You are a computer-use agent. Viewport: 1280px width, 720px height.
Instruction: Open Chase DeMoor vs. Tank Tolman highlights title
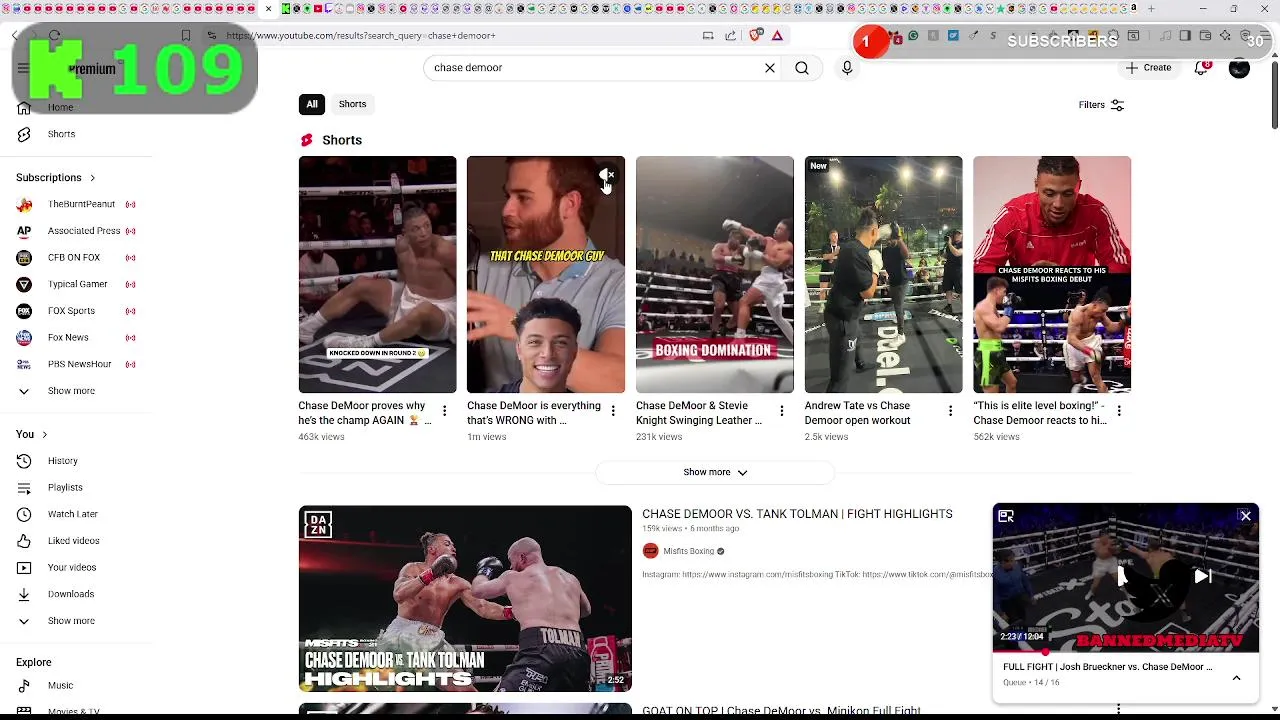pos(797,514)
